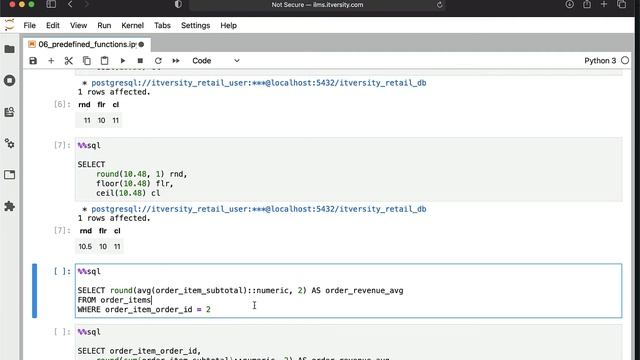
Task: Reload the page in Safari address bar
Action: 439,5
